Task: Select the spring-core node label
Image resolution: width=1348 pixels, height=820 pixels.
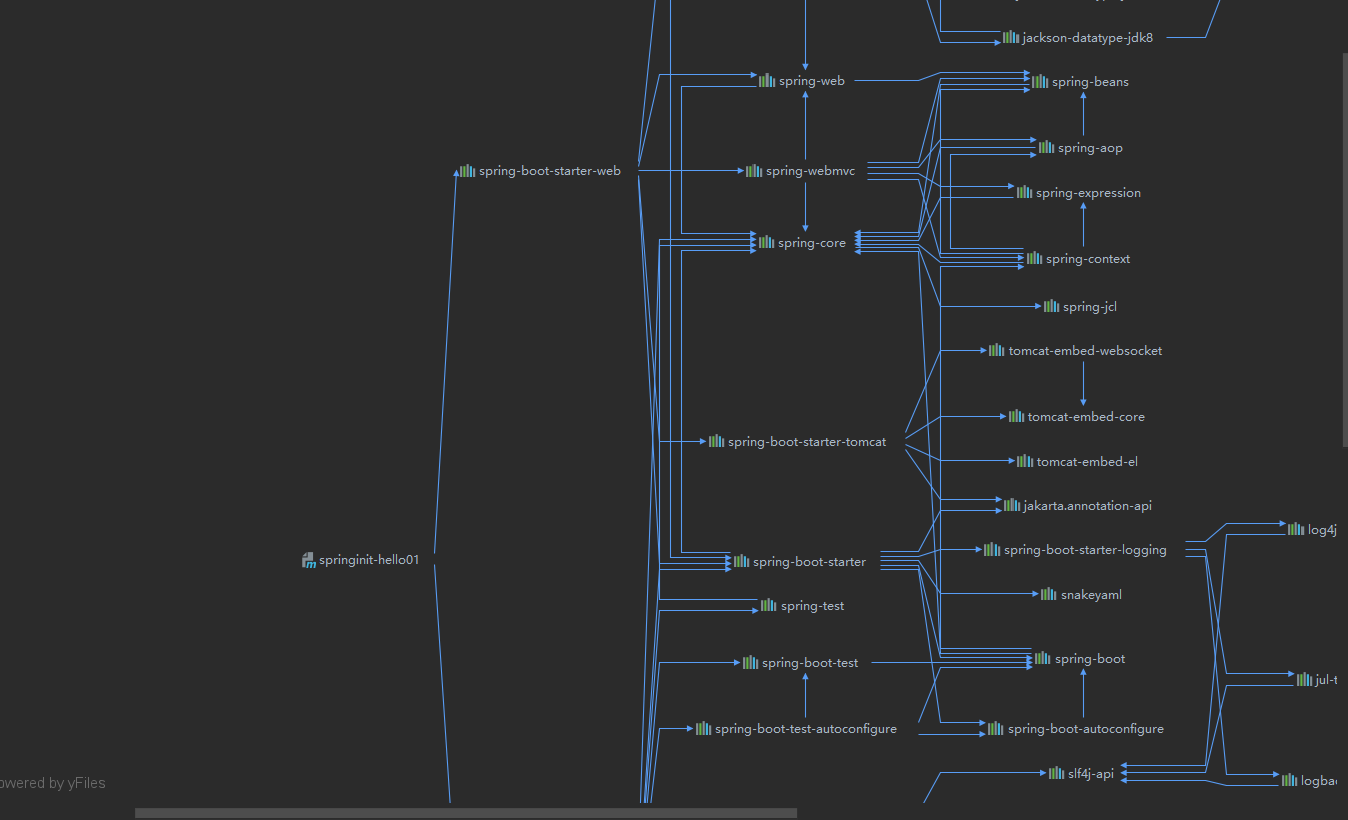Action: click(812, 243)
